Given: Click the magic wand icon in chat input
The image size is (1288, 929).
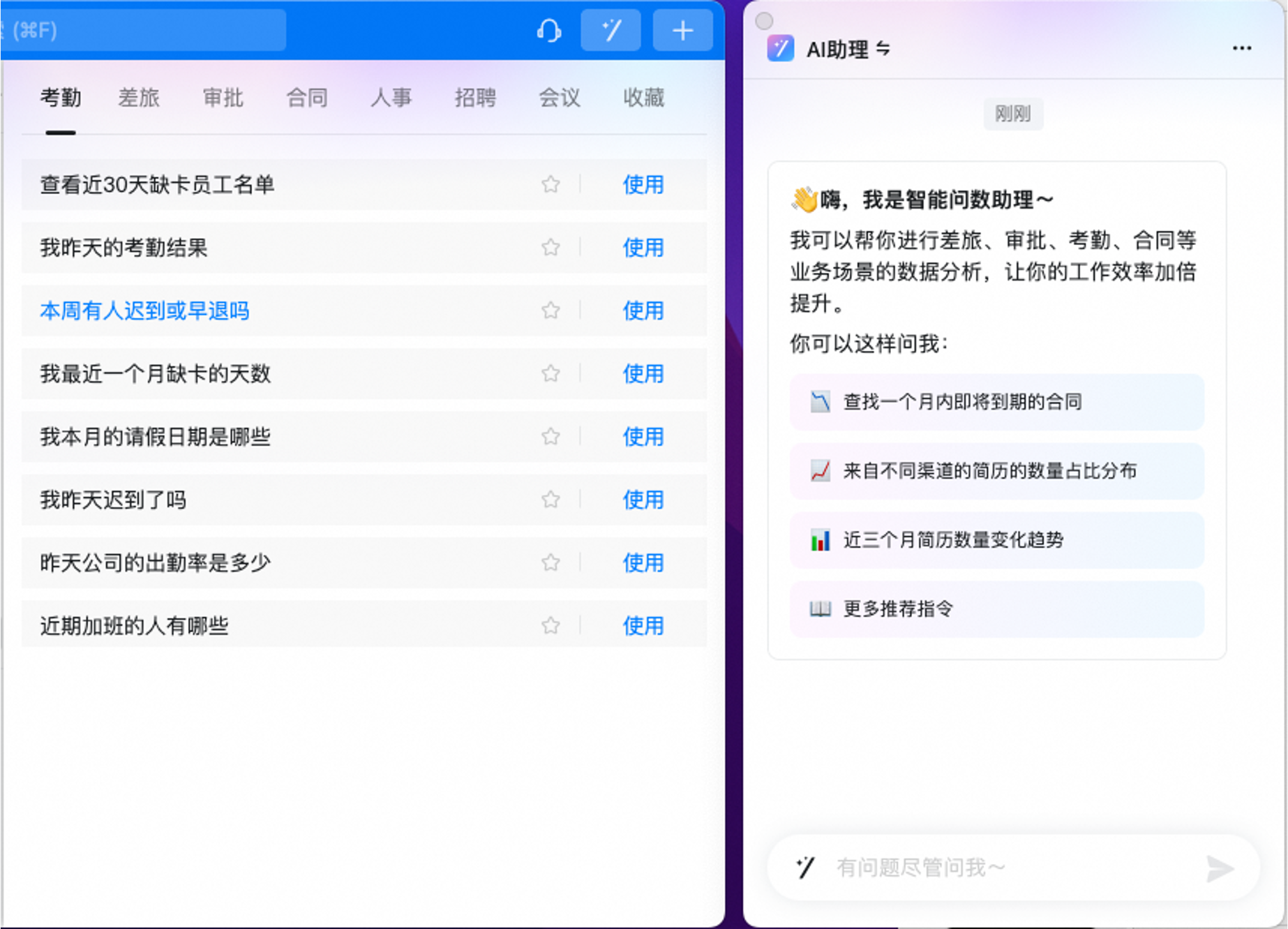Looking at the screenshot, I should click(x=805, y=868).
